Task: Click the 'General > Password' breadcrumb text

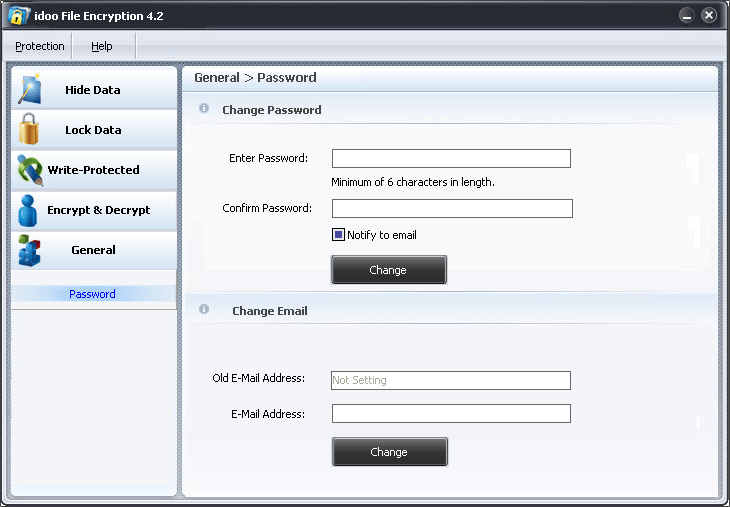Action: click(x=255, y=77)
